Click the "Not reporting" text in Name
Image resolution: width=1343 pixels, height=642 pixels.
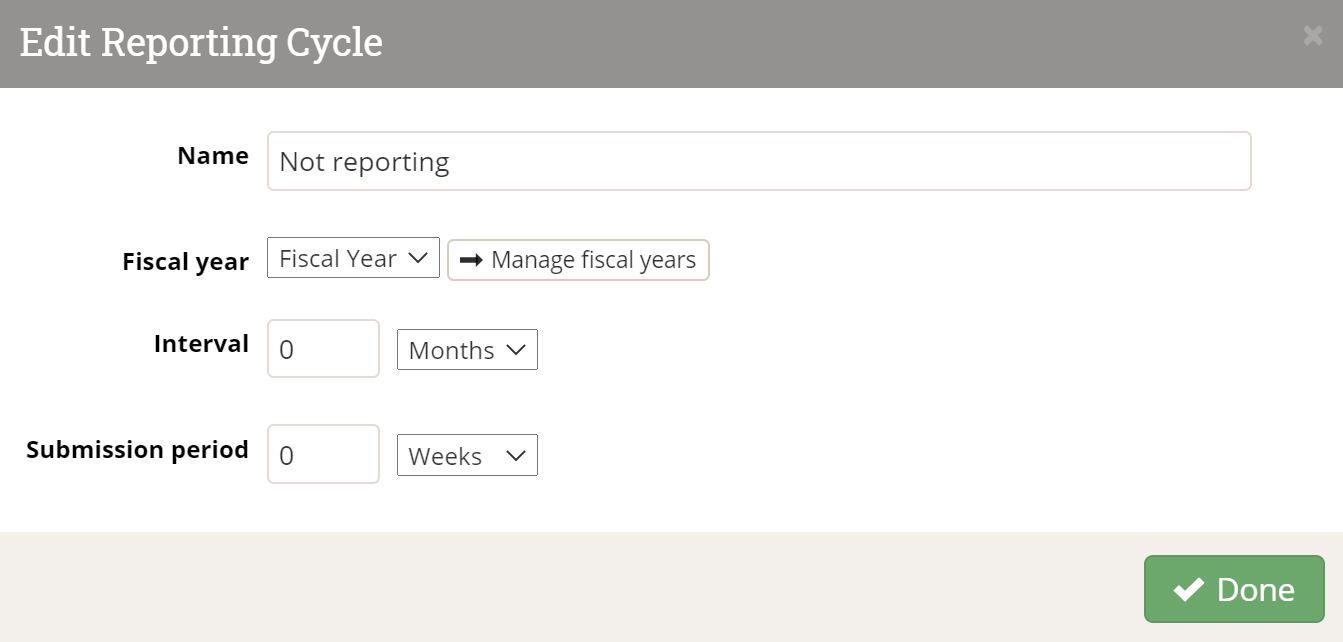point(364,162)
